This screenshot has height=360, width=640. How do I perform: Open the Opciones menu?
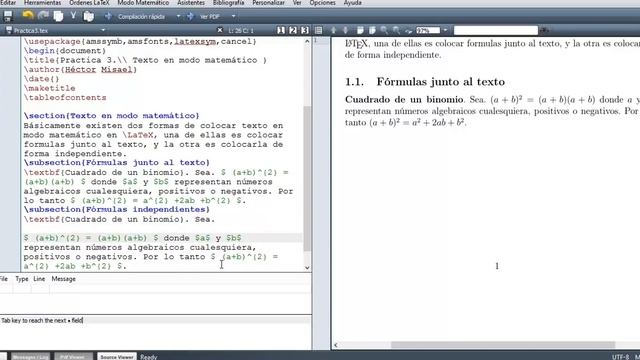pos(322,3)
